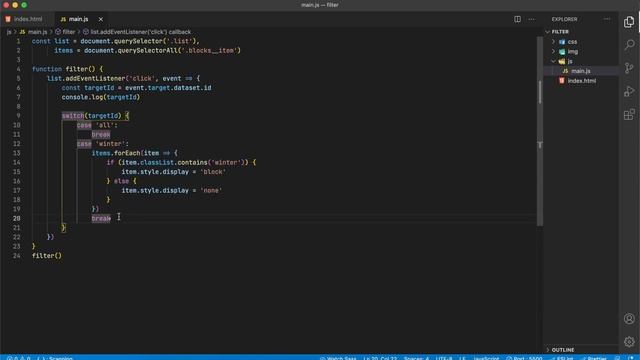The height and width of the screenshot is (360, 640).
Task: Click Port: 5500 live server status
Action: pyautogui.click(x=524, y=358)
